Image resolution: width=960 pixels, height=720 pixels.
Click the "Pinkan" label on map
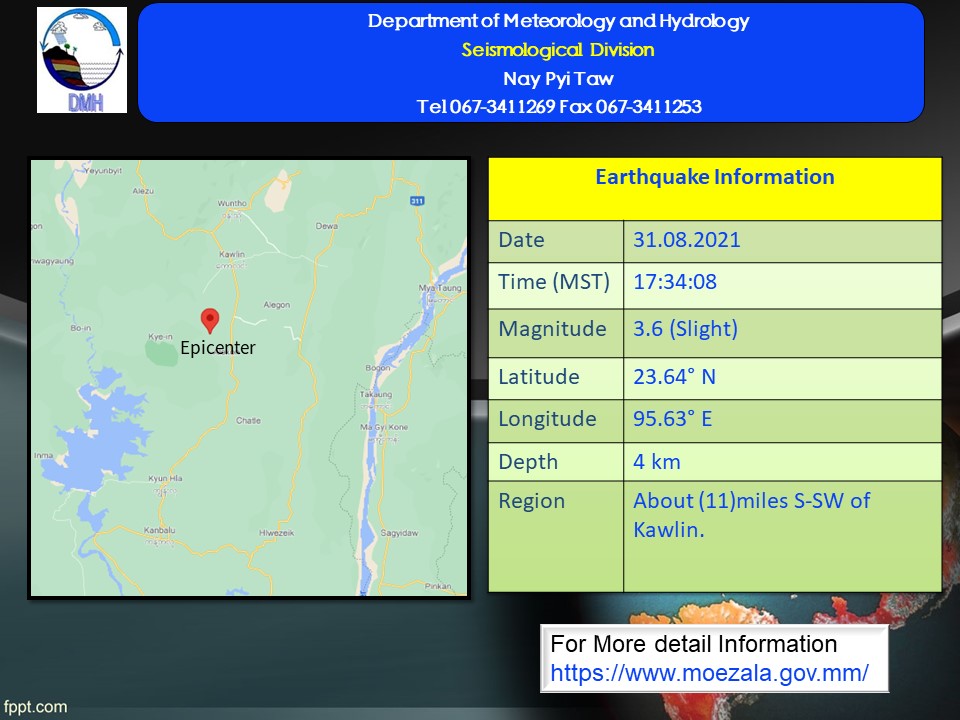[438, 586]
